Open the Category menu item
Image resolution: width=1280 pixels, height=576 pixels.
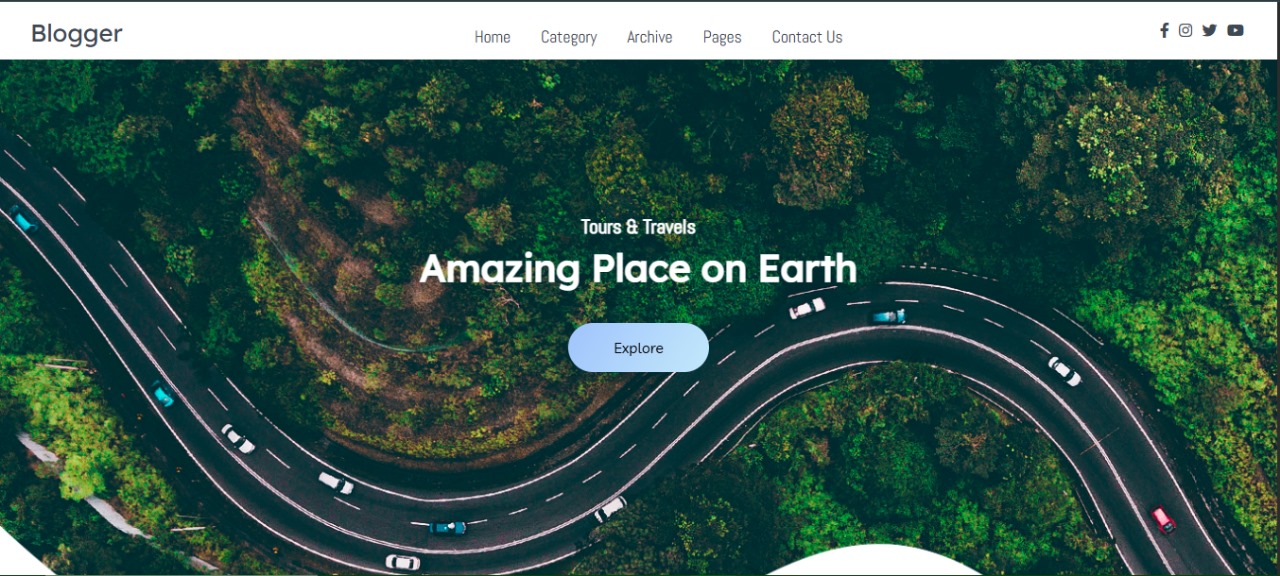point(569,37)
